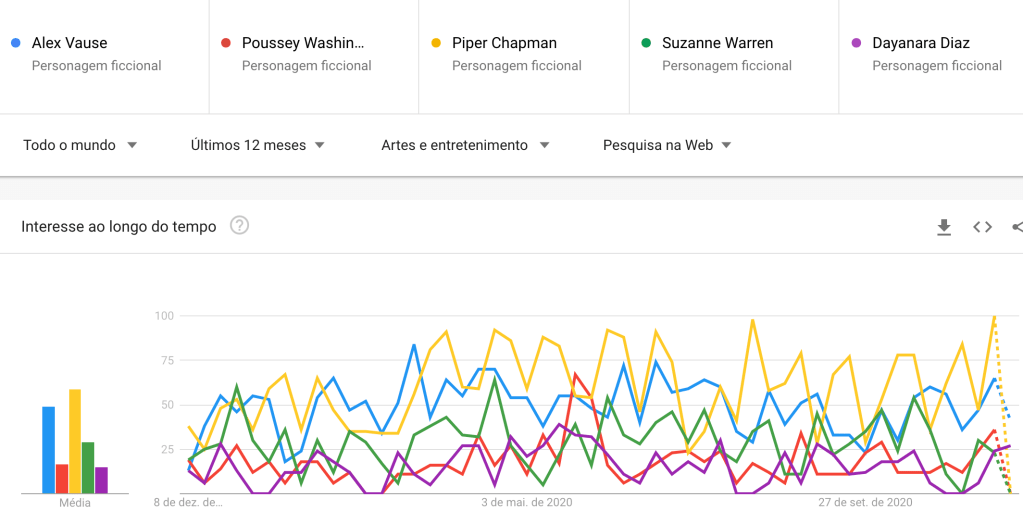Click the download chart data icon
The width and height of the screenshot is (1023, 524).
tap(944, 227)
